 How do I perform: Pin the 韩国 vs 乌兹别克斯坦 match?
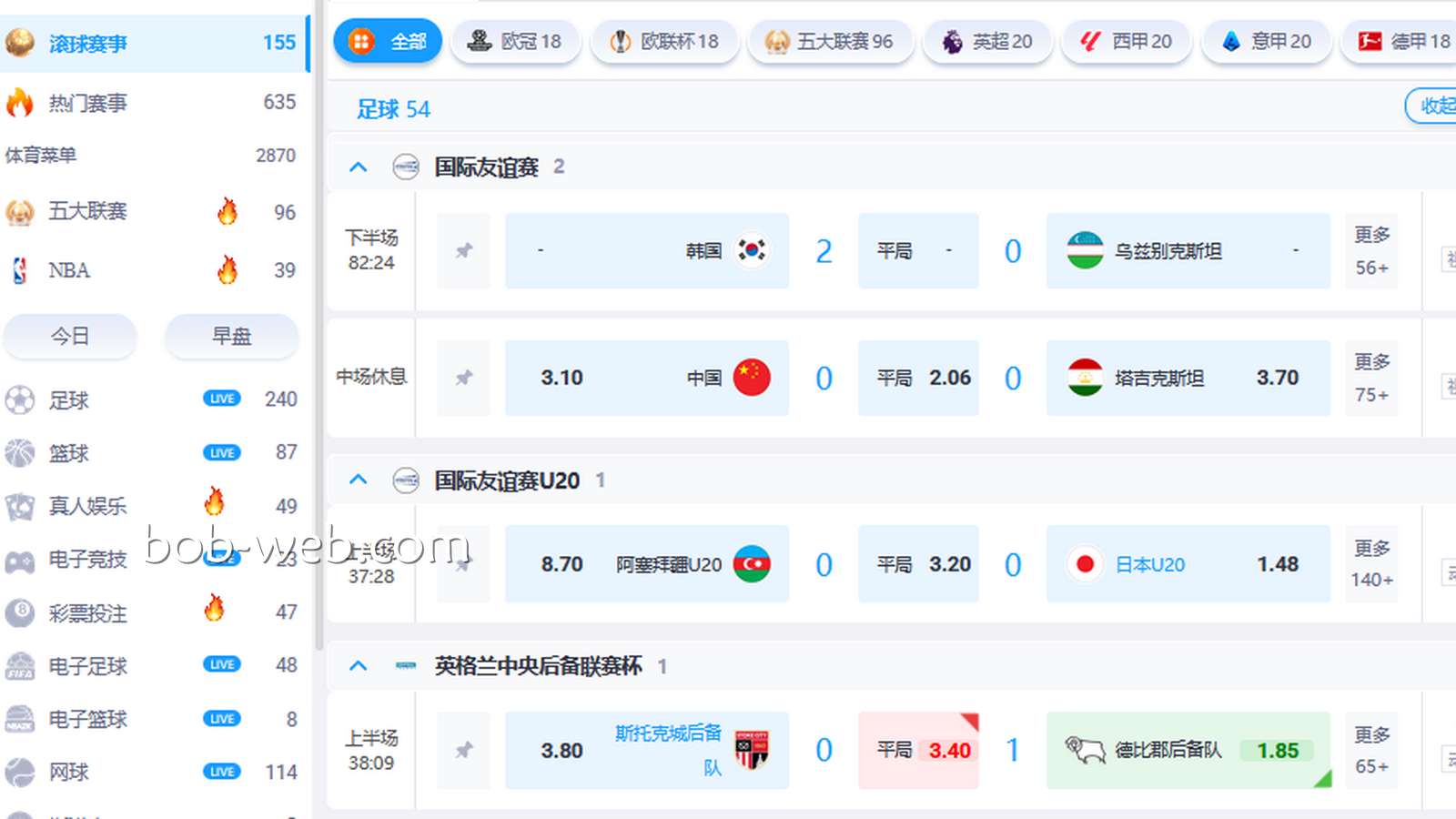click(464, 250)
